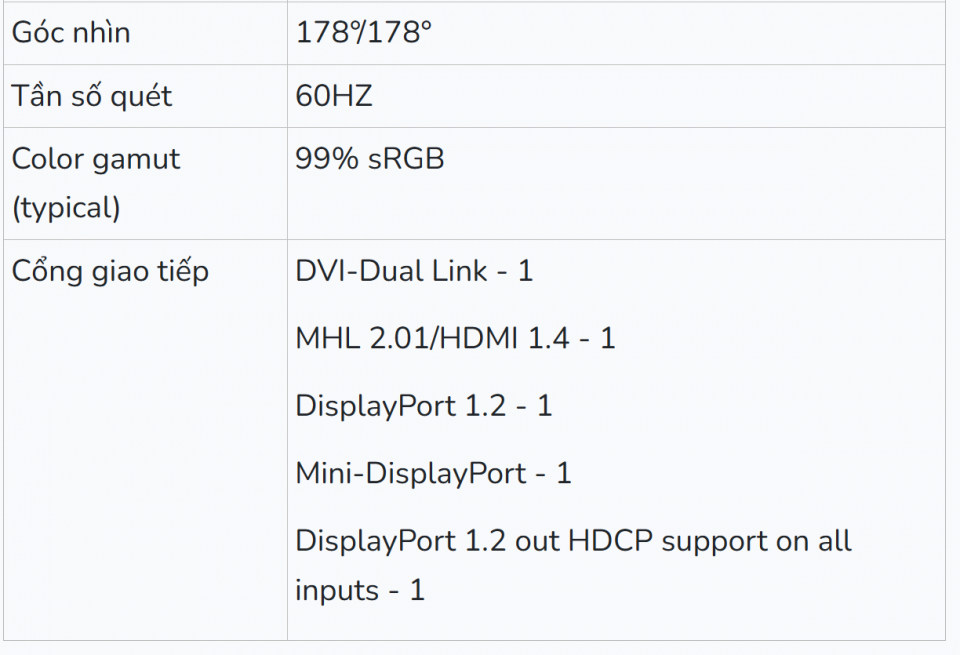Click the word "sRGB"
The width and height of the screenshot is (960, 655).
[x=405, y=159]
